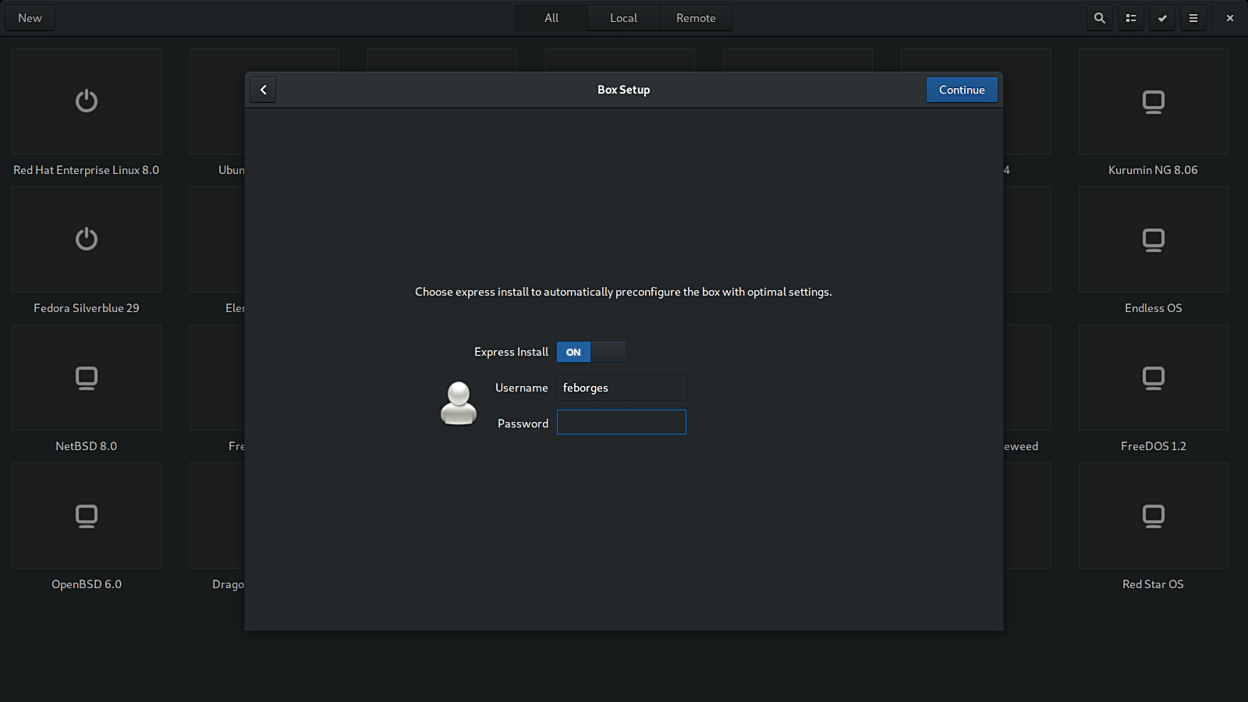1248x702 pixels.
Task: Close the Boxes window
Action: 1229,18
